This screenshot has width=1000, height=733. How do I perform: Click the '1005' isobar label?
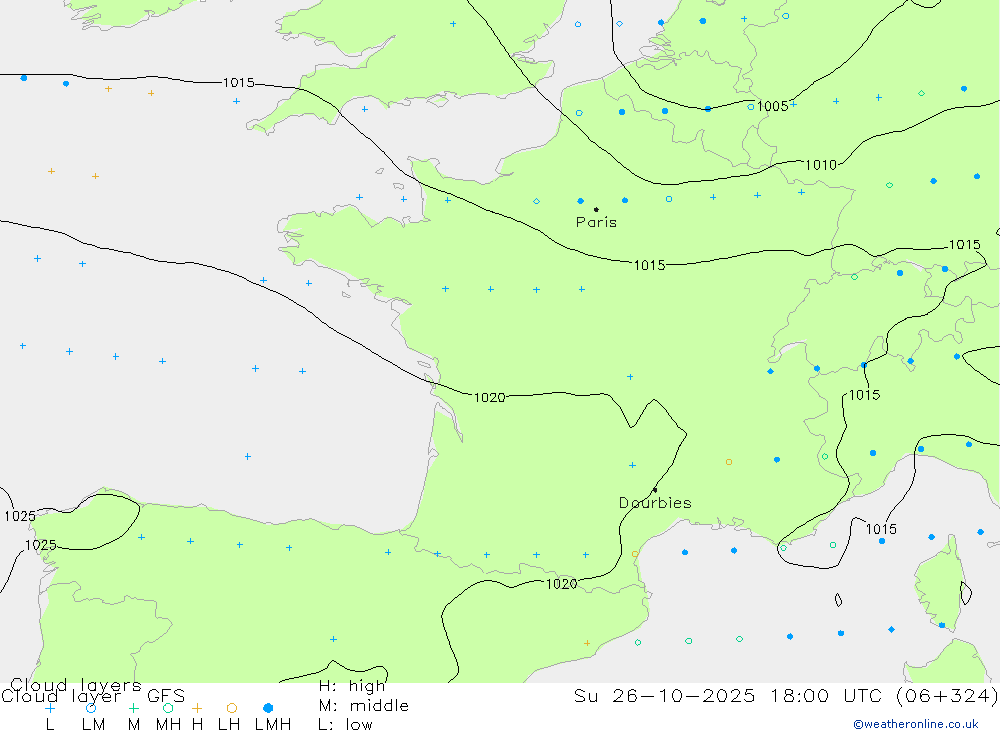[x=772, y=107]
